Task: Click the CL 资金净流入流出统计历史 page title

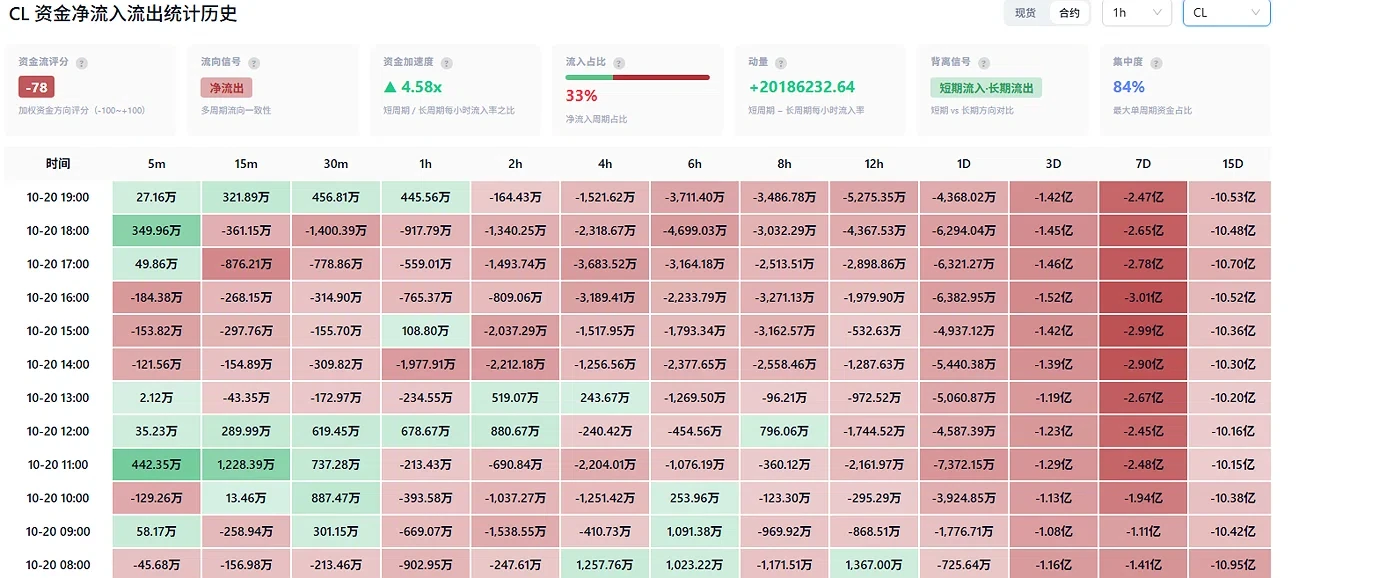Action: click(122, 14)
